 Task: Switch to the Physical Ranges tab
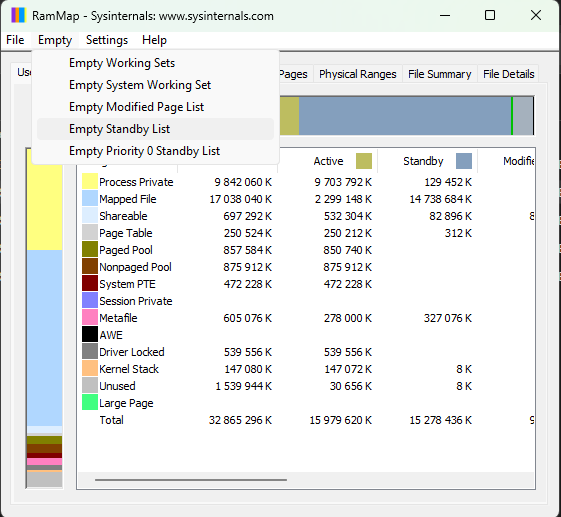point(358,74)
